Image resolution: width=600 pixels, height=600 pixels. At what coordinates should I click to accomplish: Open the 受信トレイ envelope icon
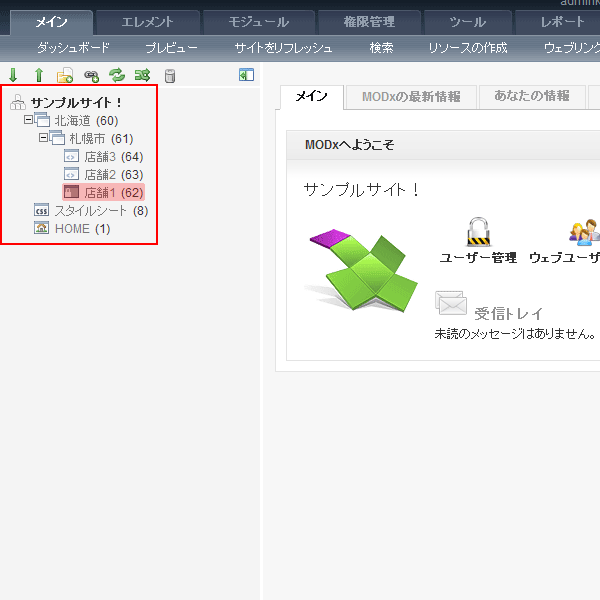click(x=451, y=303)
